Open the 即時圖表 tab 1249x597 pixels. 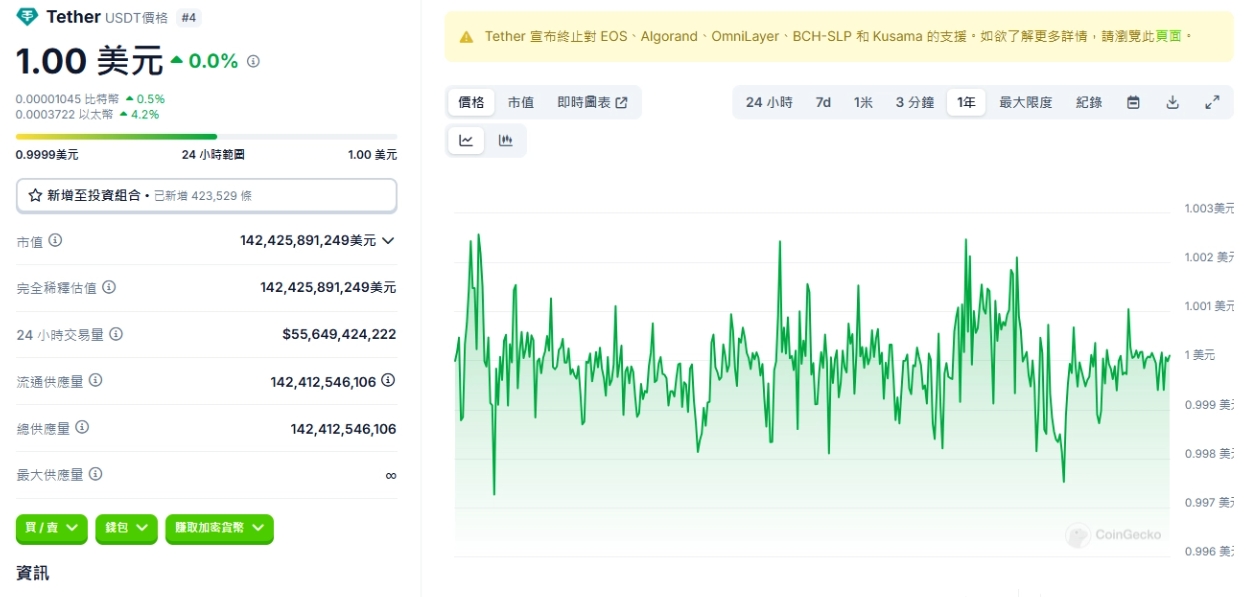tap(592, 102)
